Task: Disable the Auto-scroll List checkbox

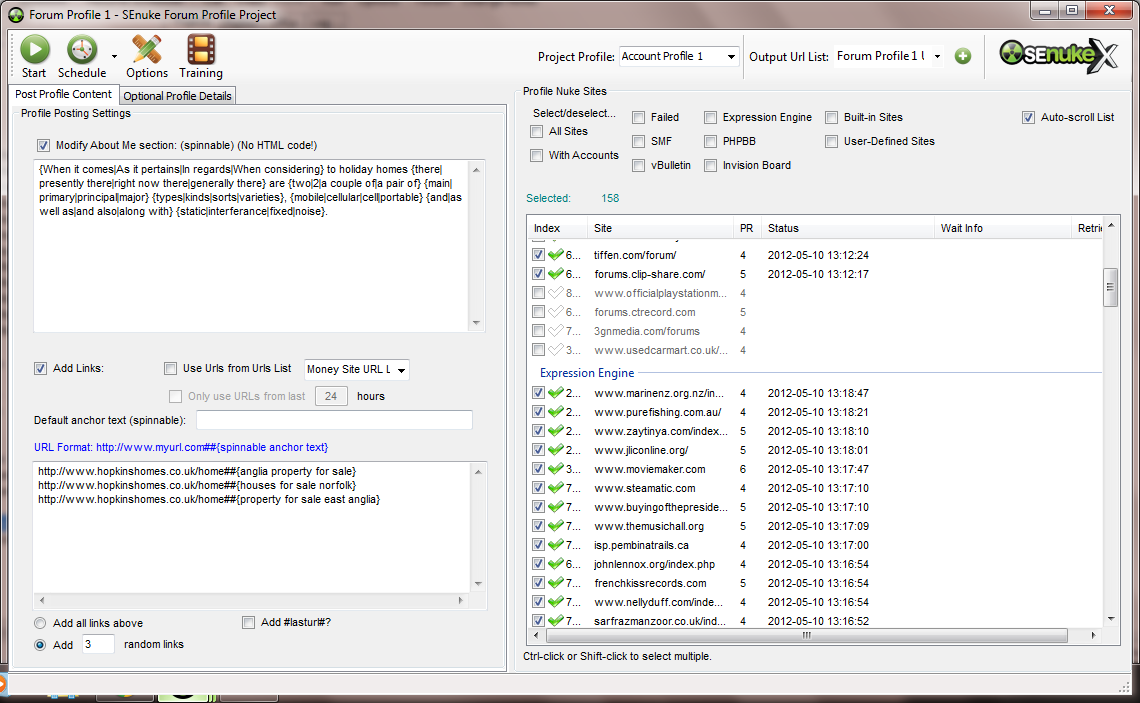Action: click(1028, 118)
